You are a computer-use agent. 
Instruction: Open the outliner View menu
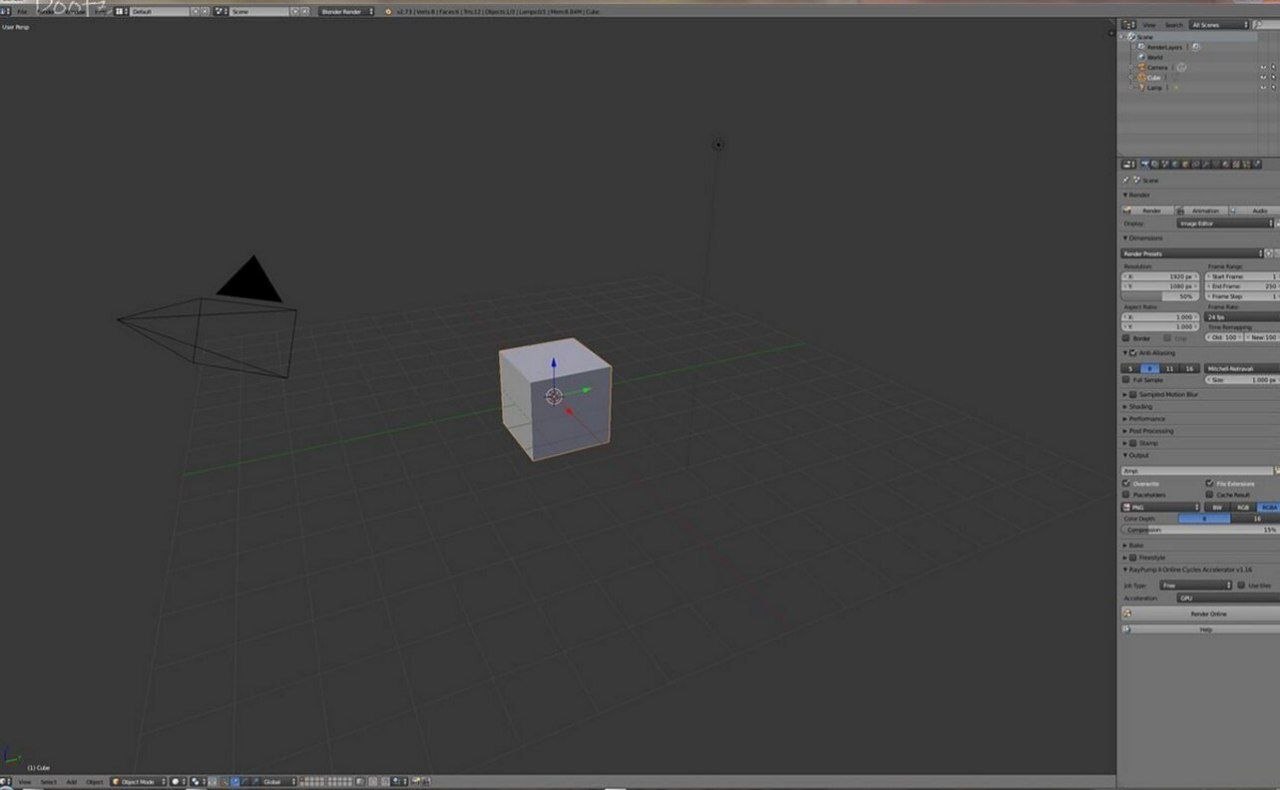tap(1149, 25)
